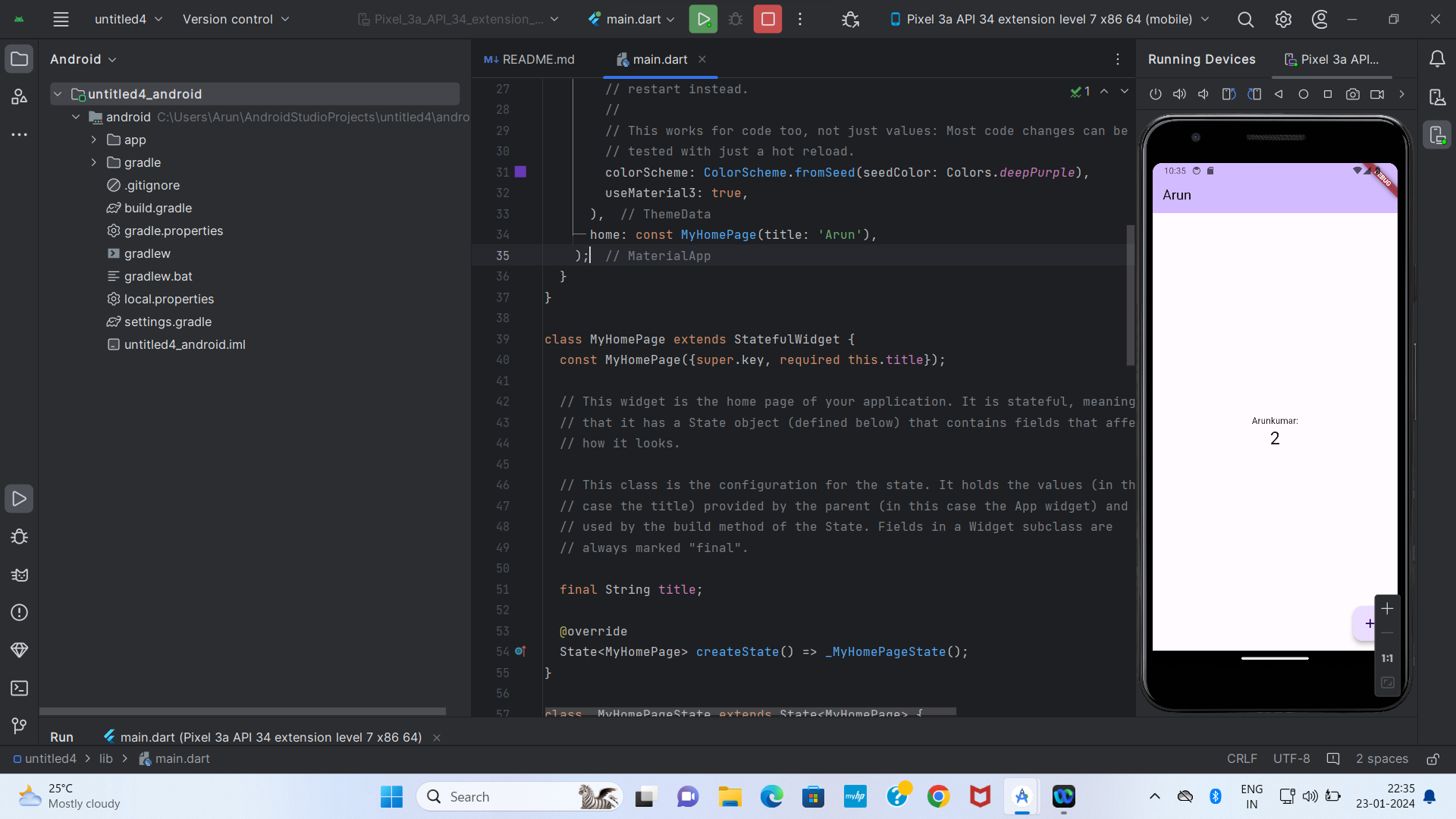Screen dimensions: 1456x819
Task: Stop the running app with red square
Action: pyautogui.click(x=767, y=19)
